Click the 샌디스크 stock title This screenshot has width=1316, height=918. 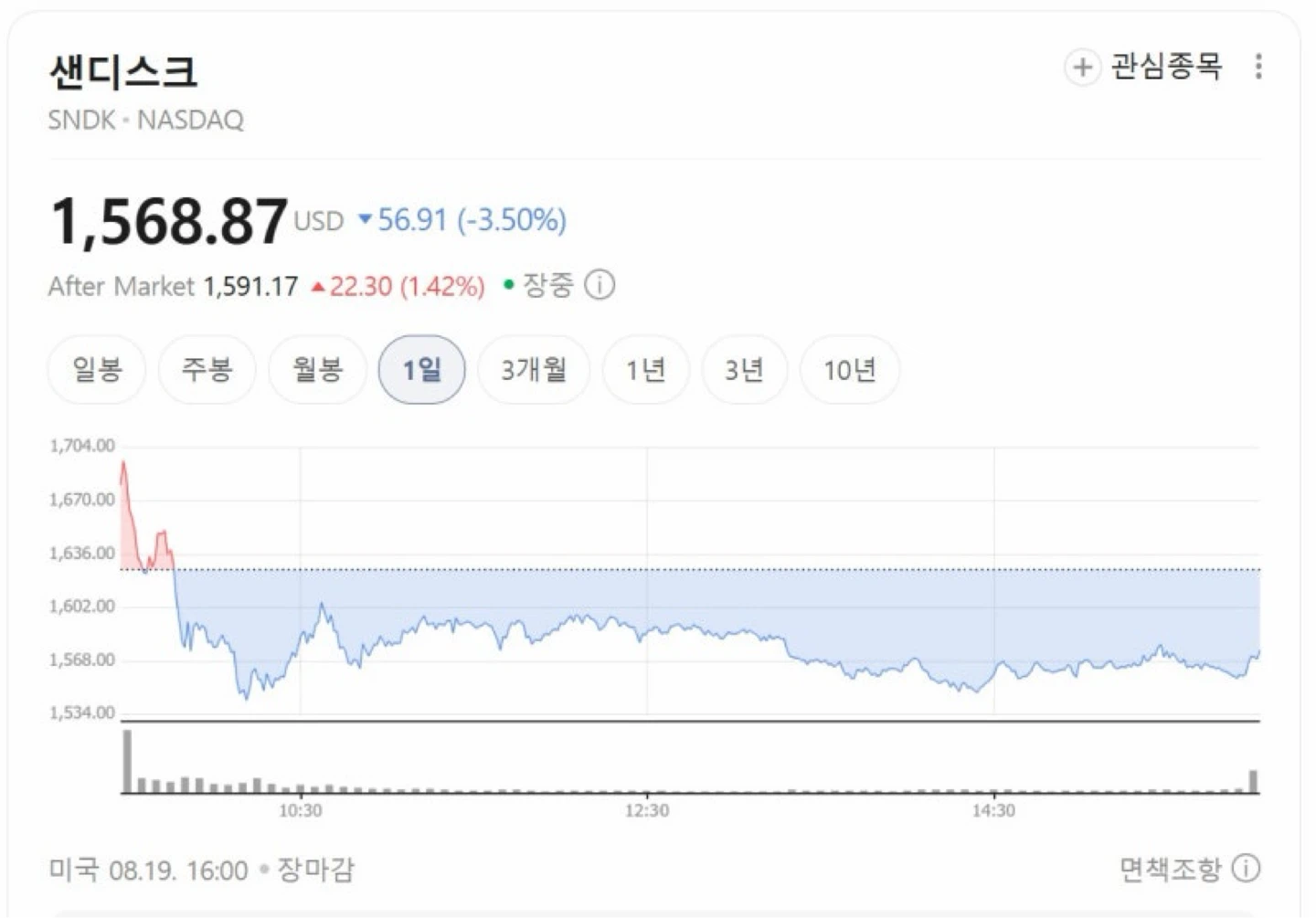[x=122, y=72]
